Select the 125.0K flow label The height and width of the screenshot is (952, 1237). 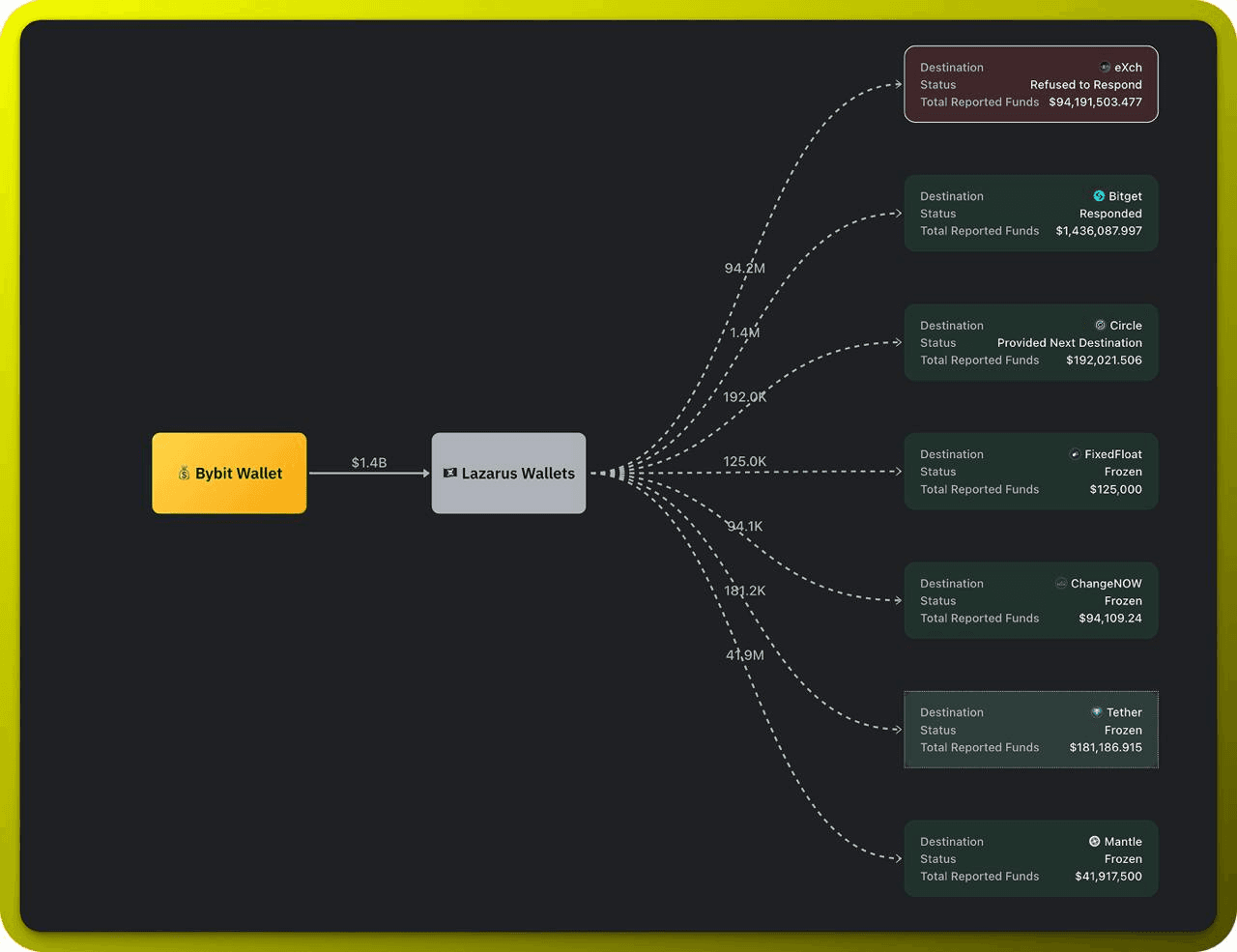click(x=745, y=462)
